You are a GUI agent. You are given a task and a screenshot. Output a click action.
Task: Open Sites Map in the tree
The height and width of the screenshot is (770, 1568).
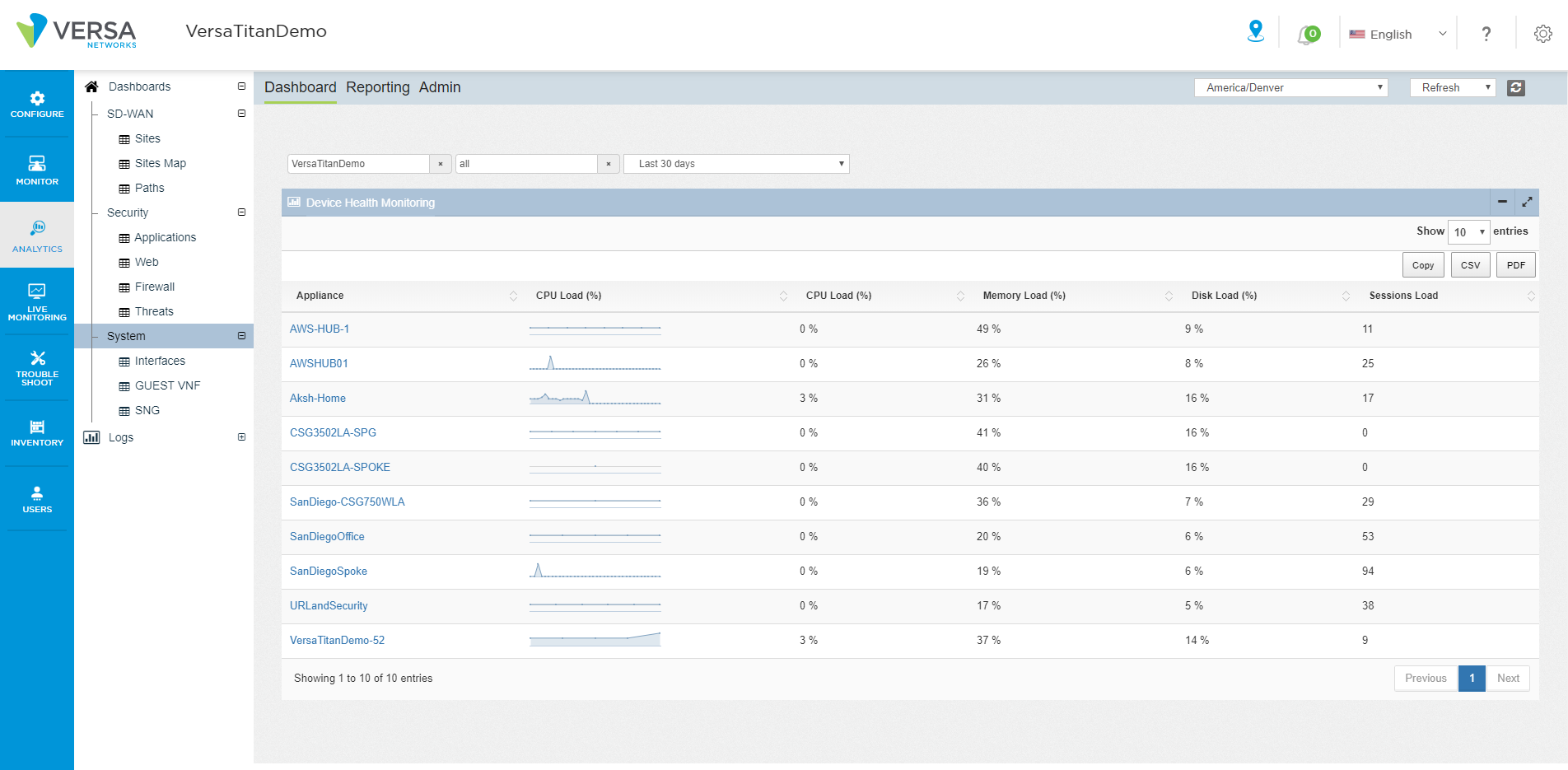coord(161,163)
